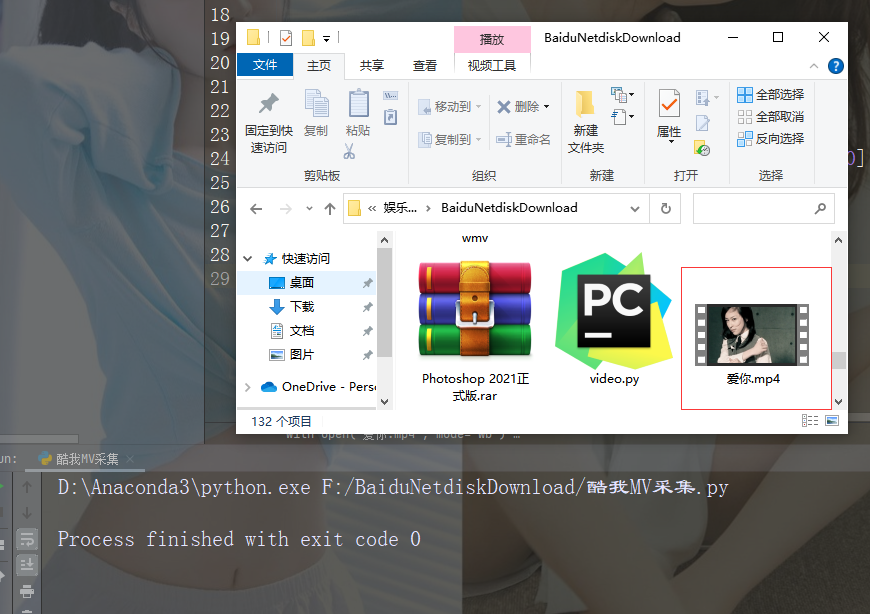Customize quick access toolbar dropdown
This screenshot has width=870, height=614.
tap(327, 38)
